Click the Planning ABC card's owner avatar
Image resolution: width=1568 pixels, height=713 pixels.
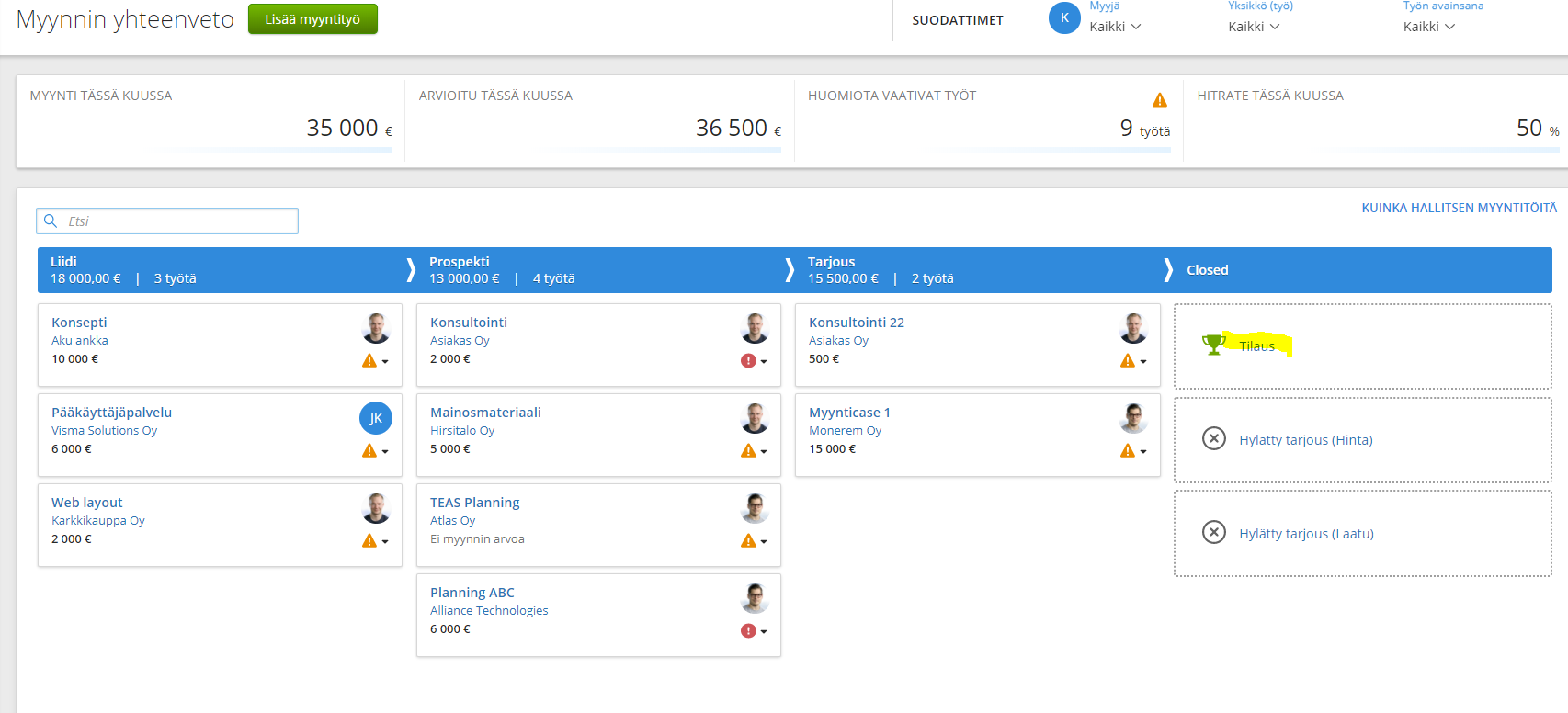coord(755,598)
